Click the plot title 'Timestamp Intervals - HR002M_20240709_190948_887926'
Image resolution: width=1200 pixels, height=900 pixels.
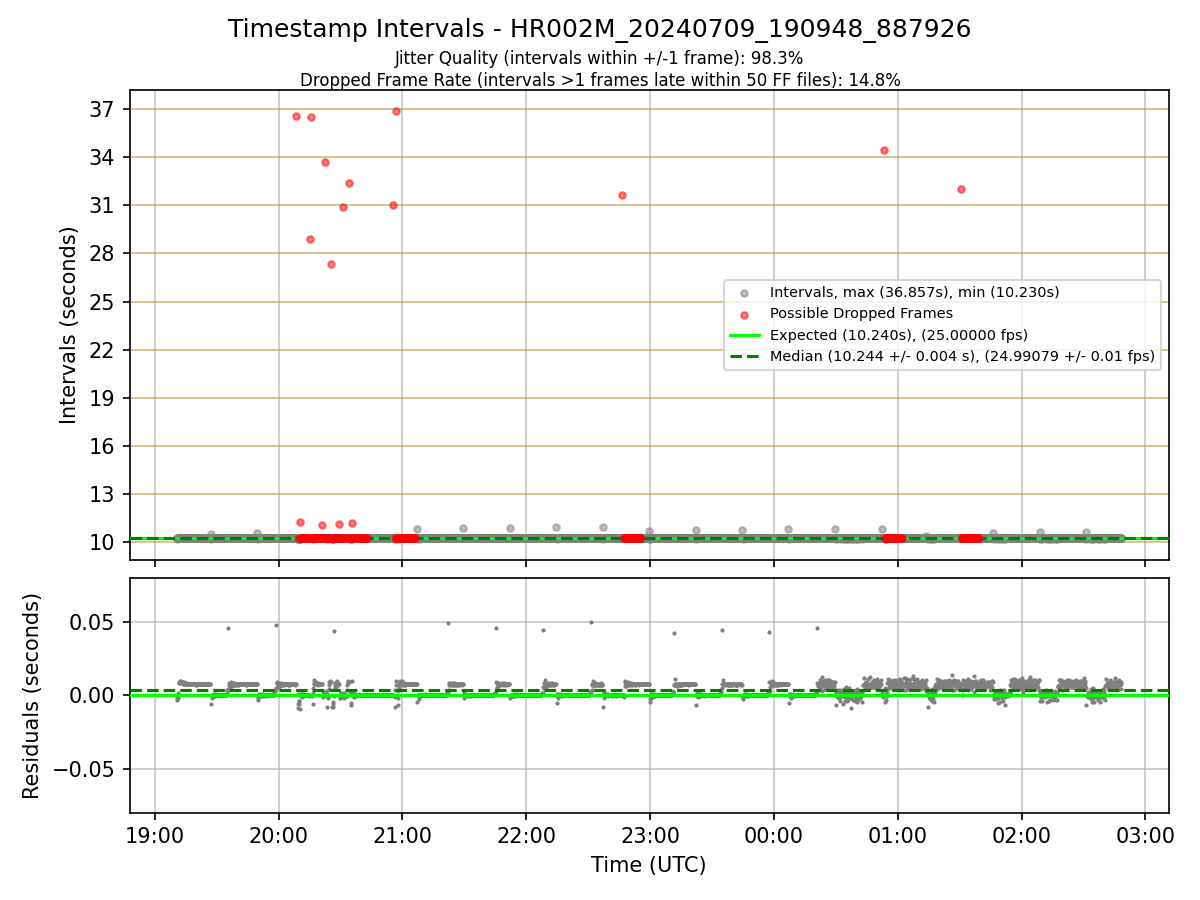click(x=599, y=29)
